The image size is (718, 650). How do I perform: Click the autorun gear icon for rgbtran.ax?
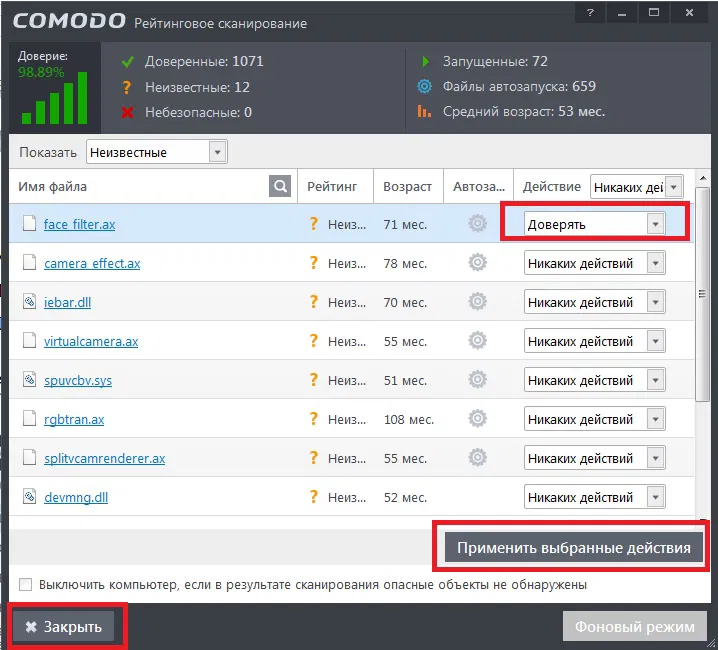478,418
